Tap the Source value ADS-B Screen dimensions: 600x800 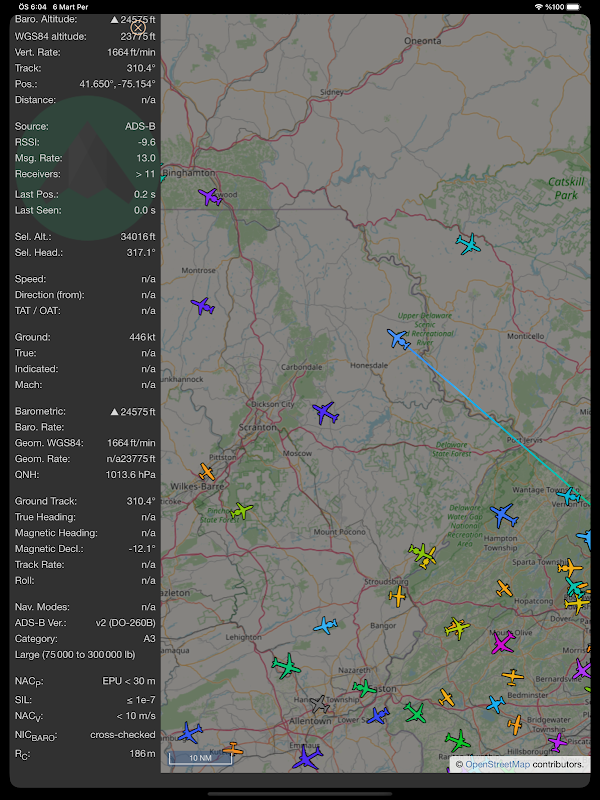pyautogui.click(x=140, y=126)
